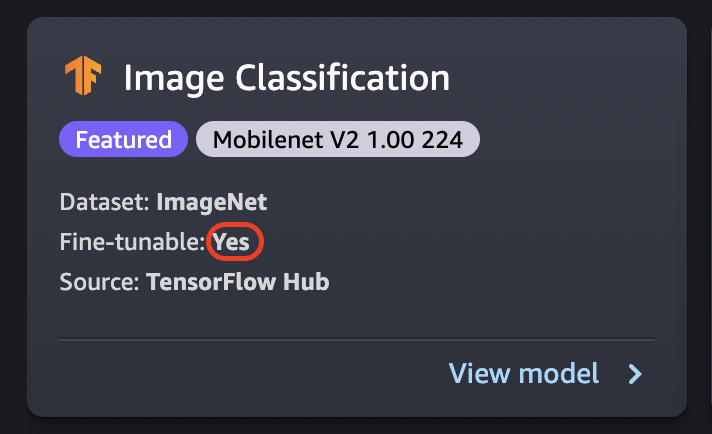
Task: Open the View model link
Action: [524, 374]
